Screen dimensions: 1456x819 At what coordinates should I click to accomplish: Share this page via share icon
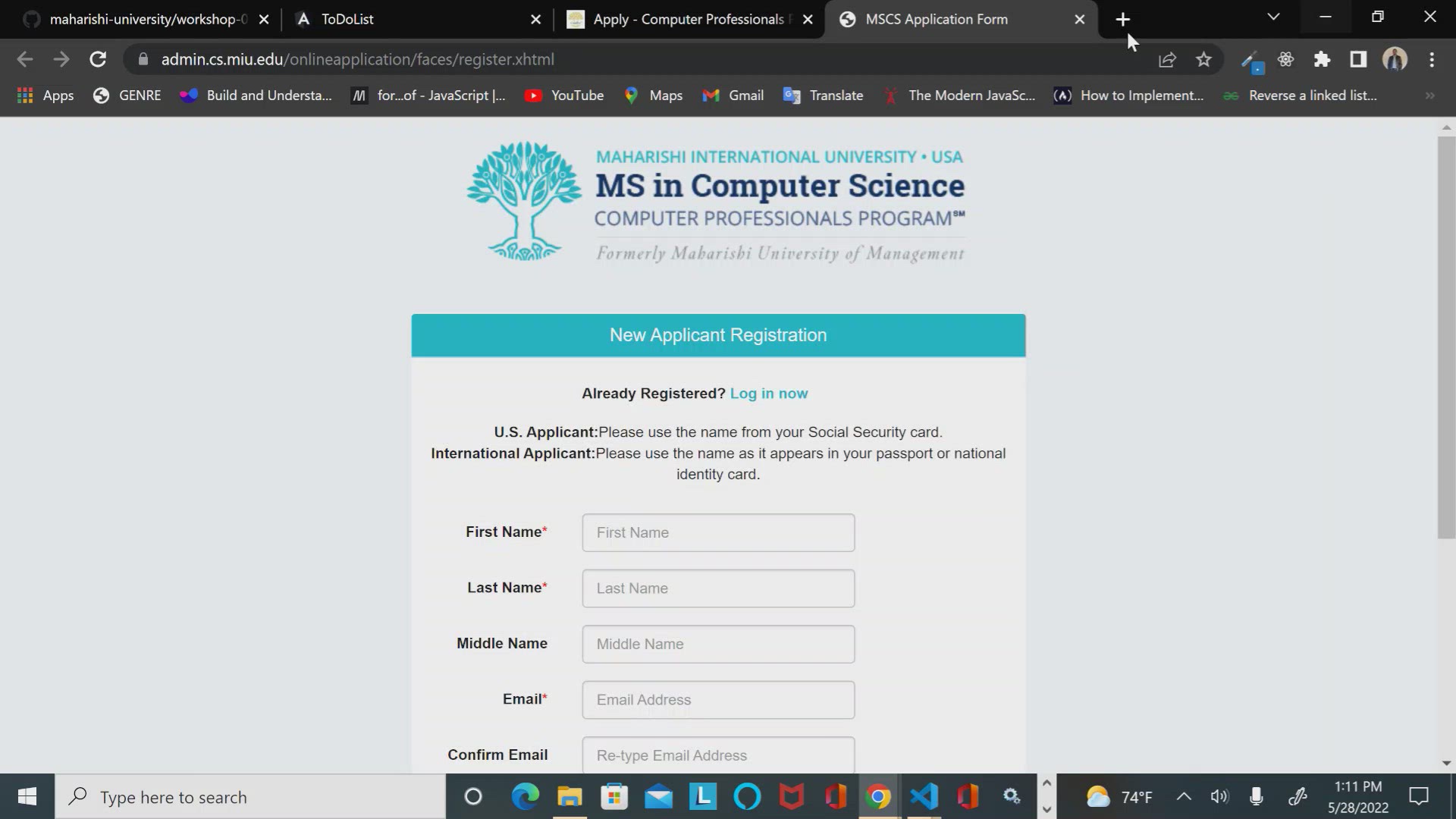pos(1167,59)
